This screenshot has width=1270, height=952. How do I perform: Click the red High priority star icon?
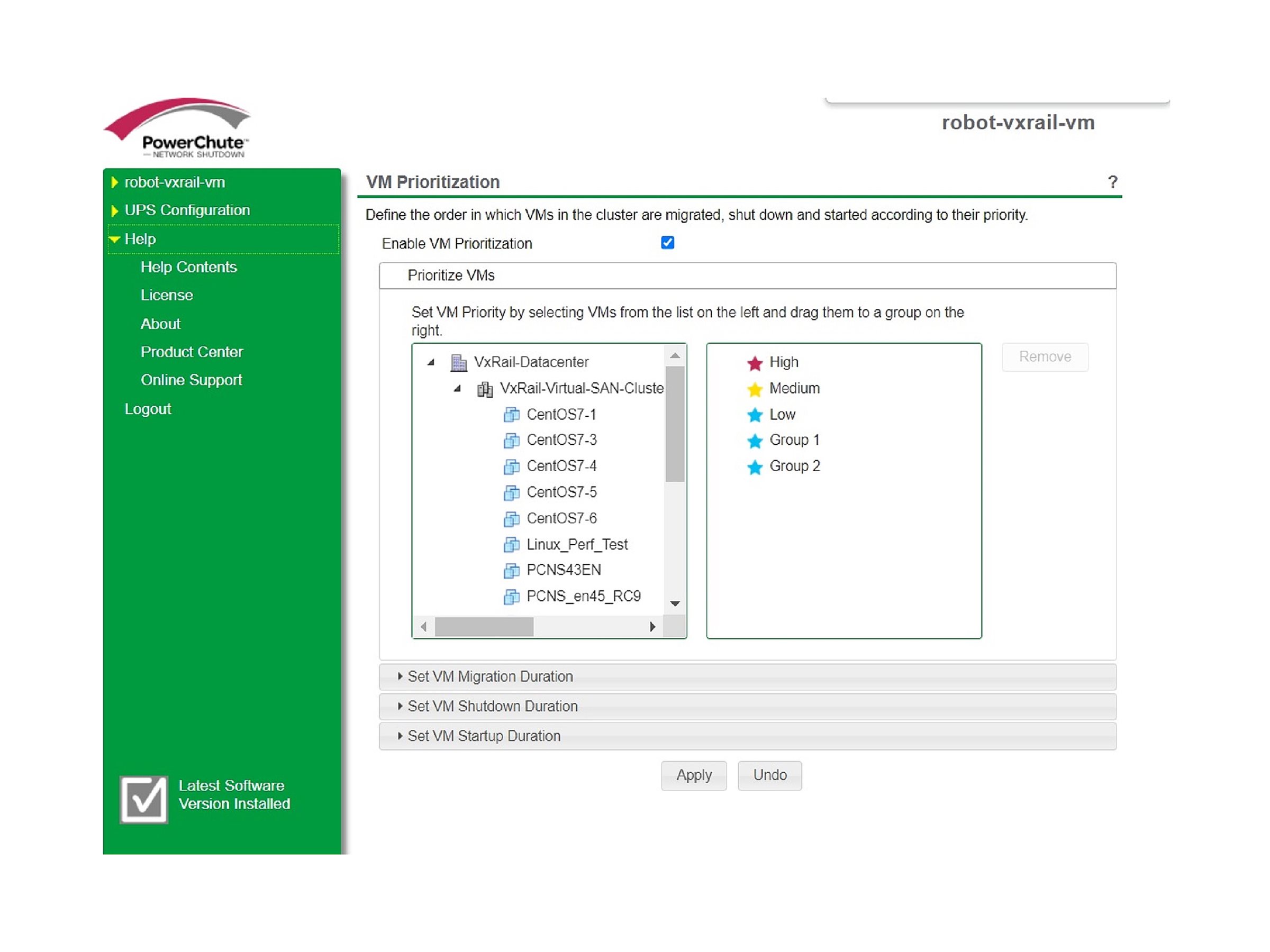coord(755,363)
